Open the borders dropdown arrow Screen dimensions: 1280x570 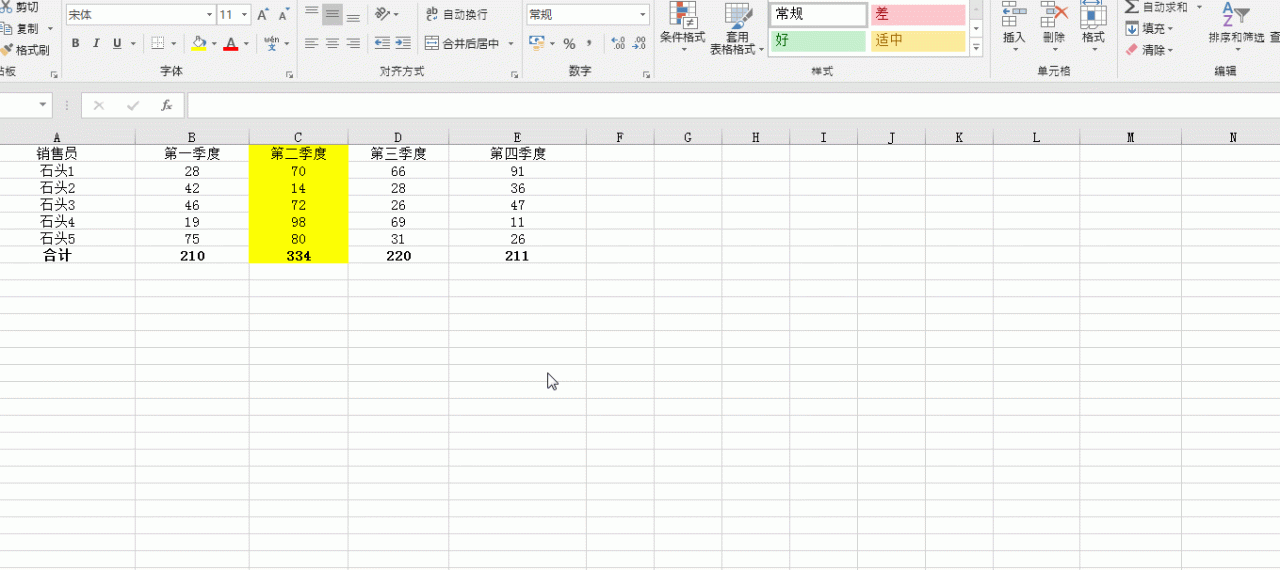[174, 43]
